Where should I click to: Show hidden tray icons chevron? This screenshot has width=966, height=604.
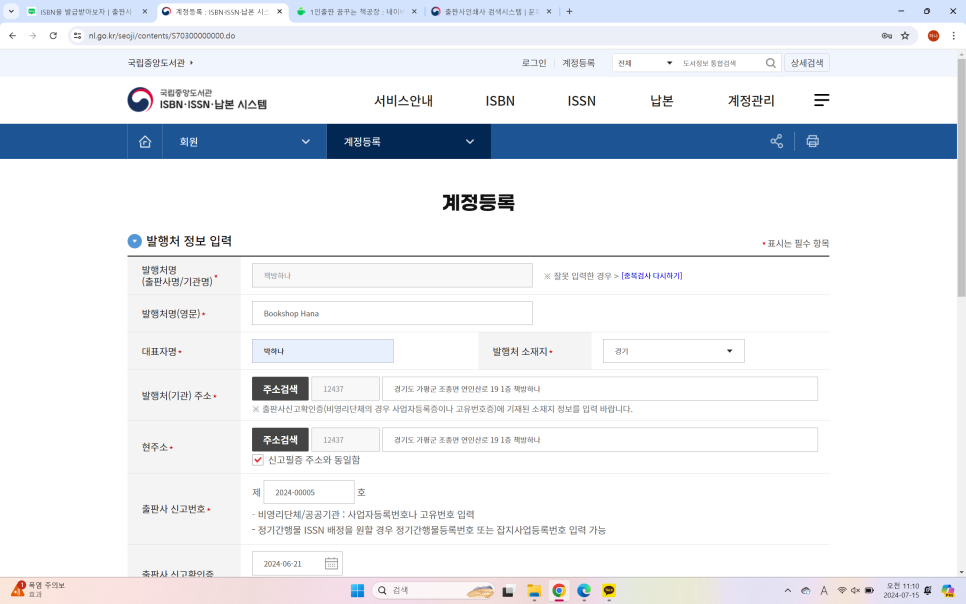click(787, 590)
